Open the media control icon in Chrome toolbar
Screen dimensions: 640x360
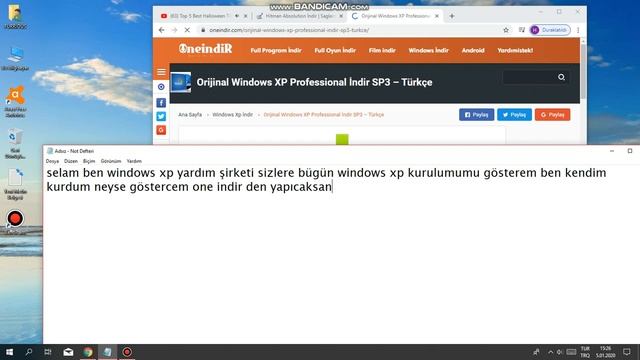click(x=521, y=30)
